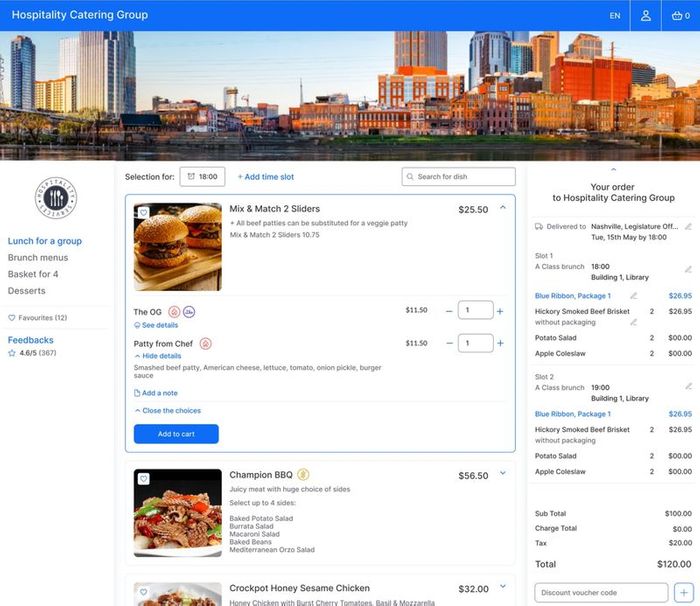Click The OG blue preparation-time icon
This screenshot has height=606, width=700.
tap(189, 312)
